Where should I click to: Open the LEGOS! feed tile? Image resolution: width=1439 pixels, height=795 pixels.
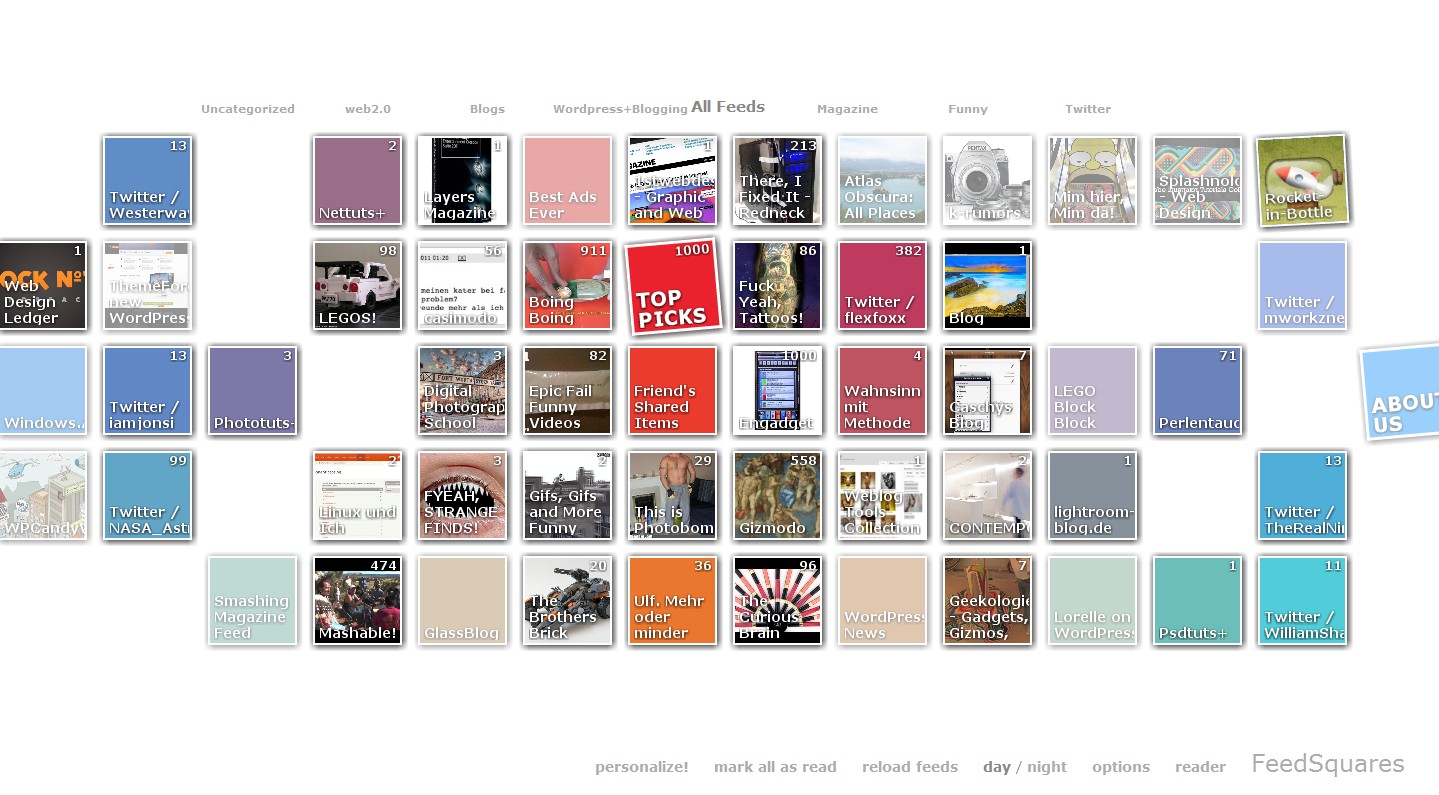point(357,286)
